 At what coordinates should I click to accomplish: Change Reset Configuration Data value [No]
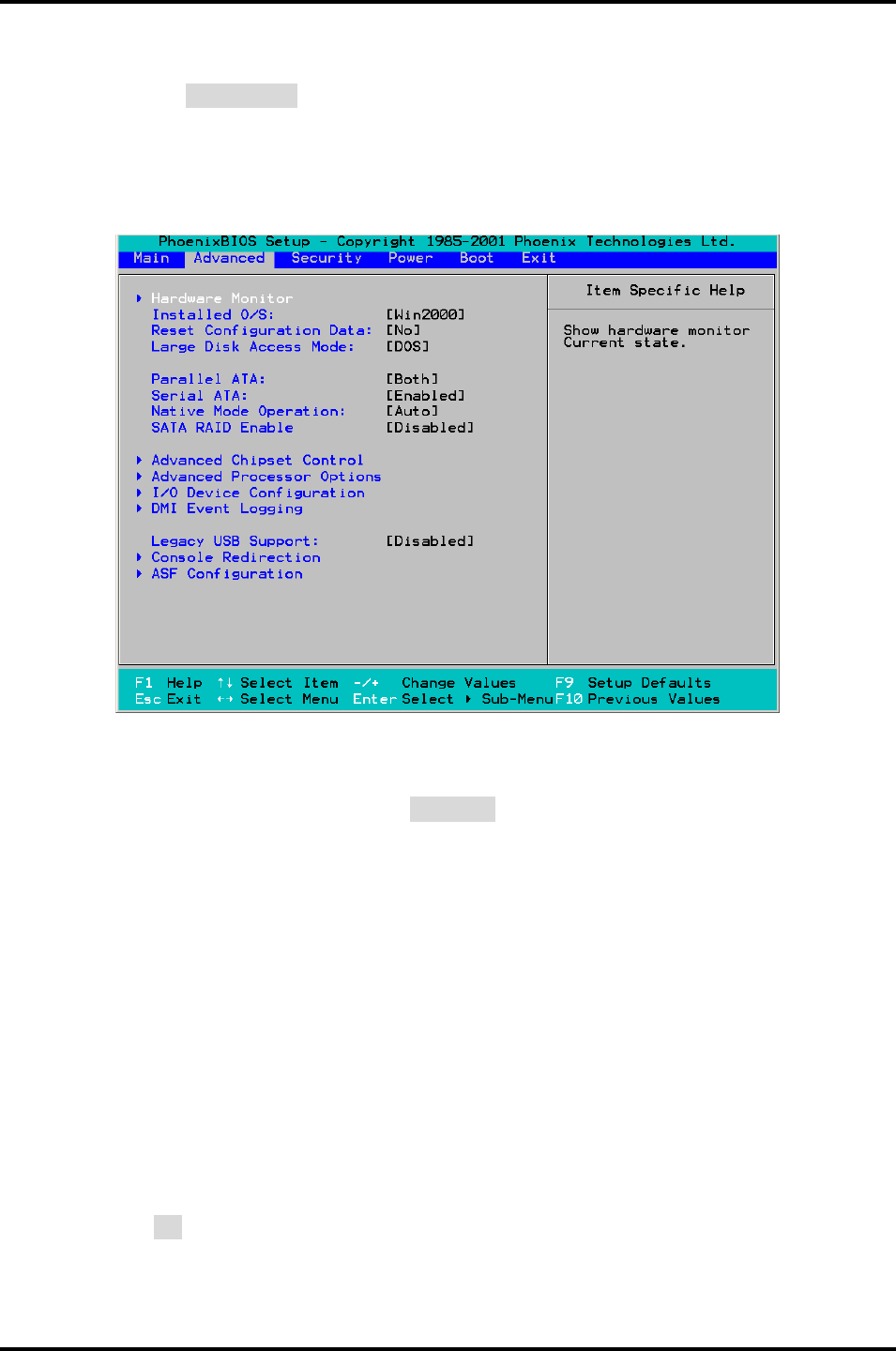(x=403, y=330)
